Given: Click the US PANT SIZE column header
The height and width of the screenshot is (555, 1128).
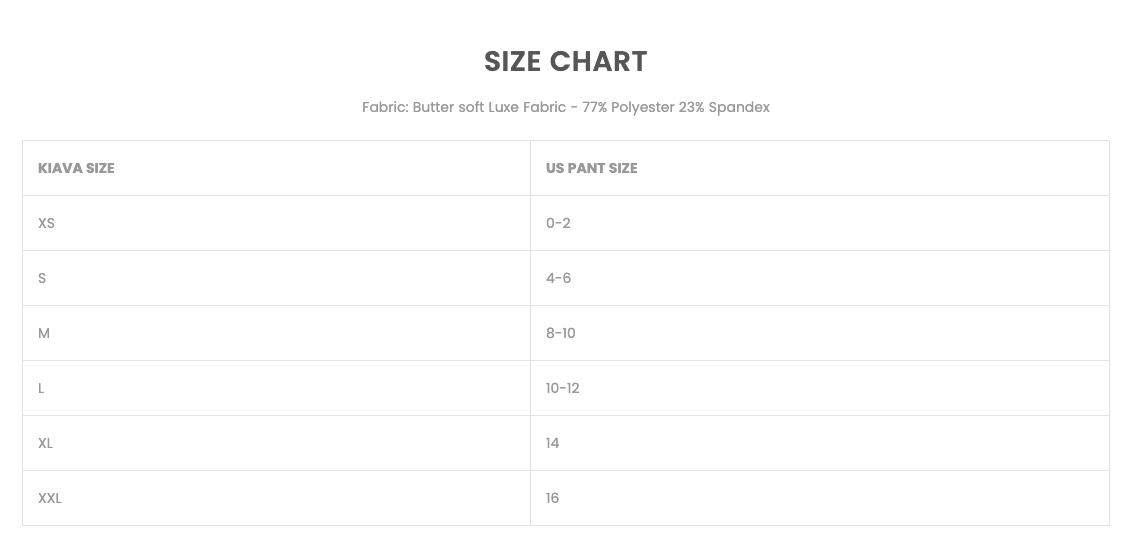Looking at the screenshot, I should coord(591,168).
